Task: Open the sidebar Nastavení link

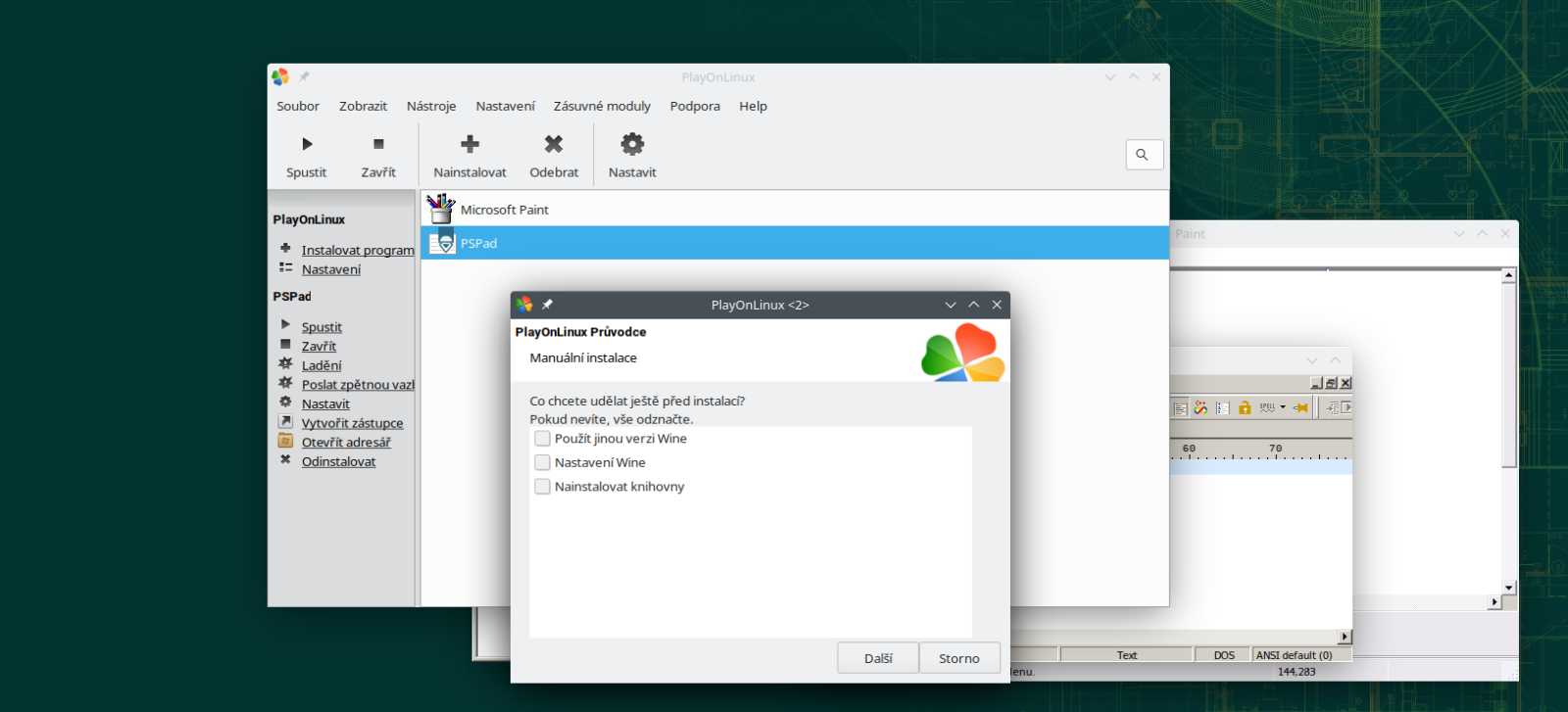Action: [x=331, y=269]
